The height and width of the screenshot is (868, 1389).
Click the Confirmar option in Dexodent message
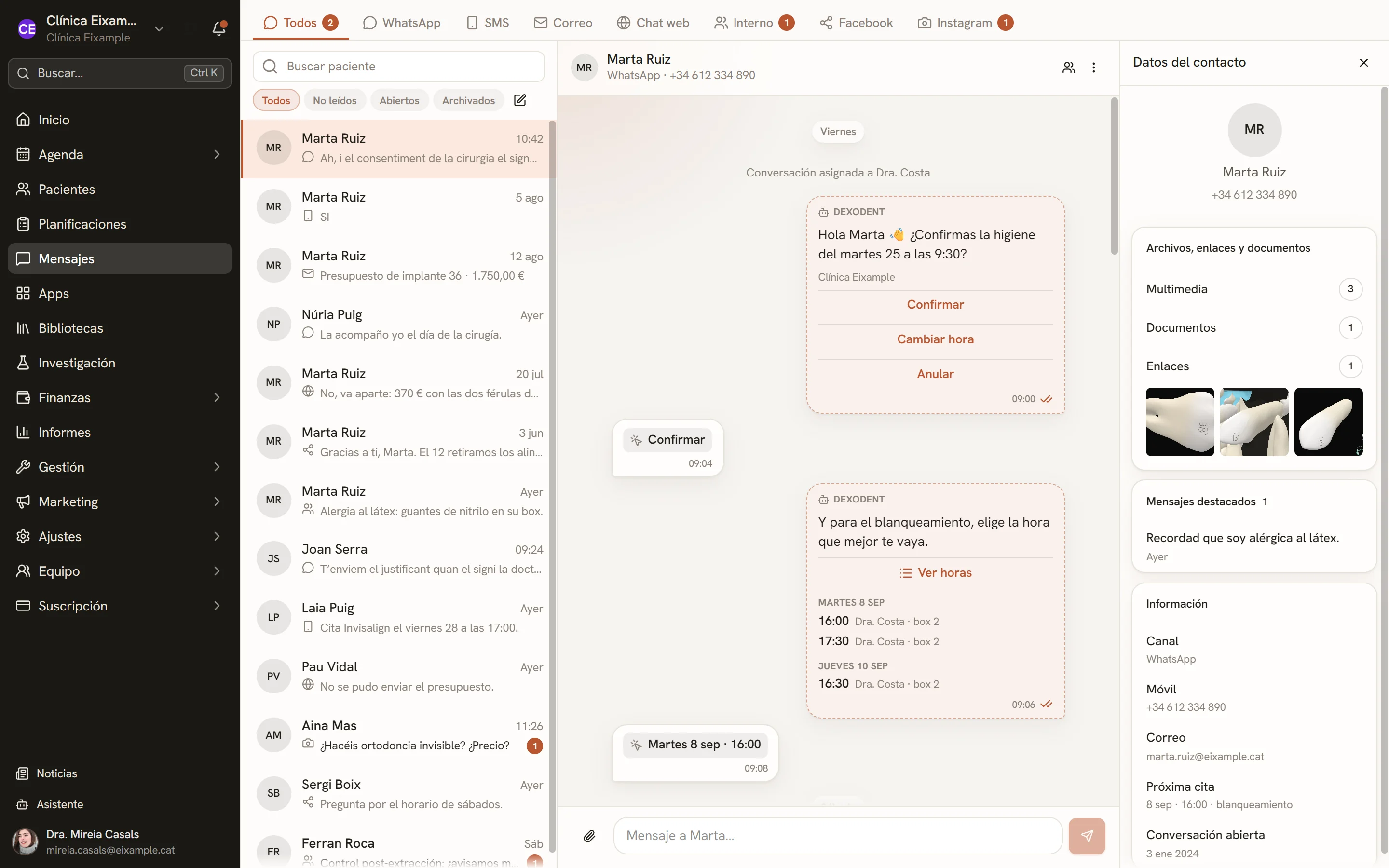[935, 305]
